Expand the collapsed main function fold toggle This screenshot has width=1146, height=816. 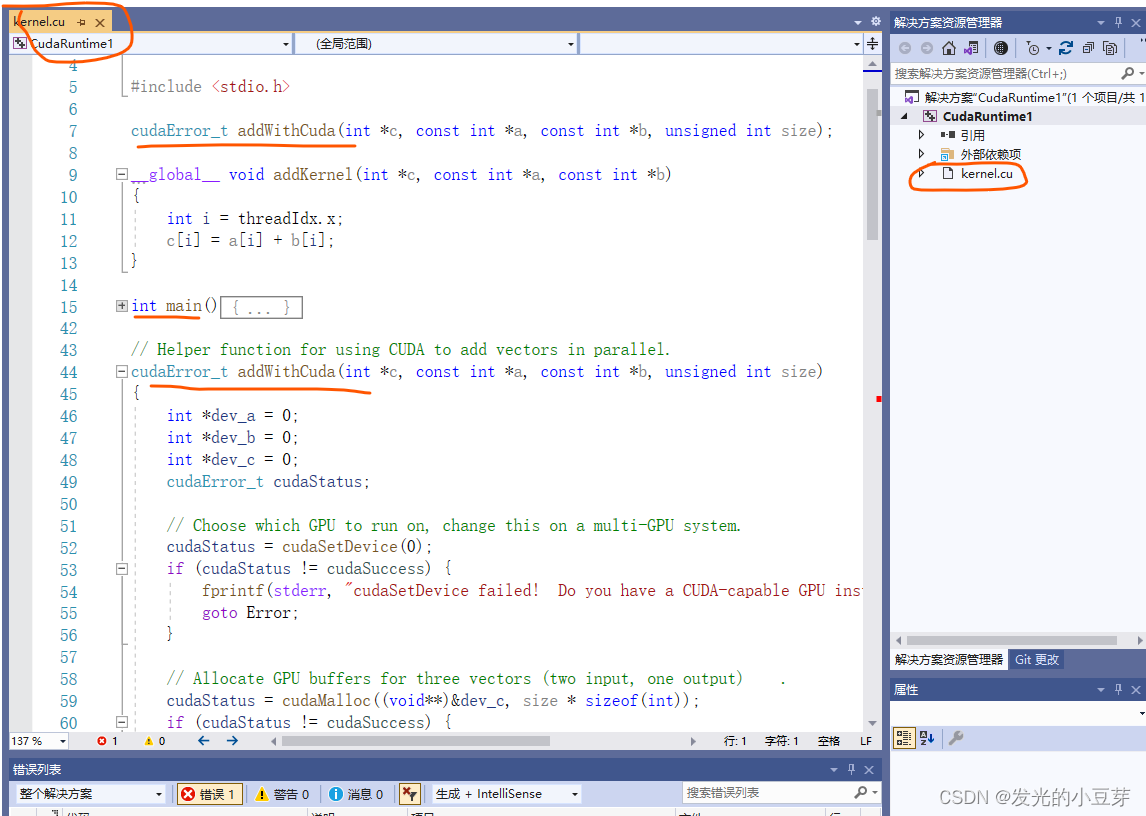(x=122, y=306)
